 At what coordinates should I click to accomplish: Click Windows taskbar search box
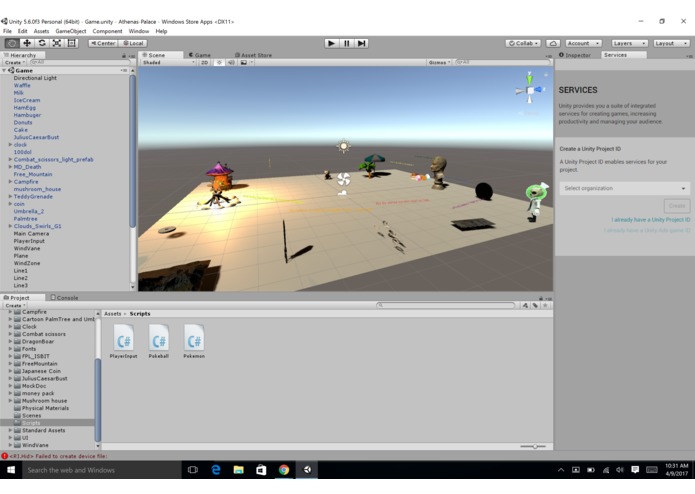[102, 470]
